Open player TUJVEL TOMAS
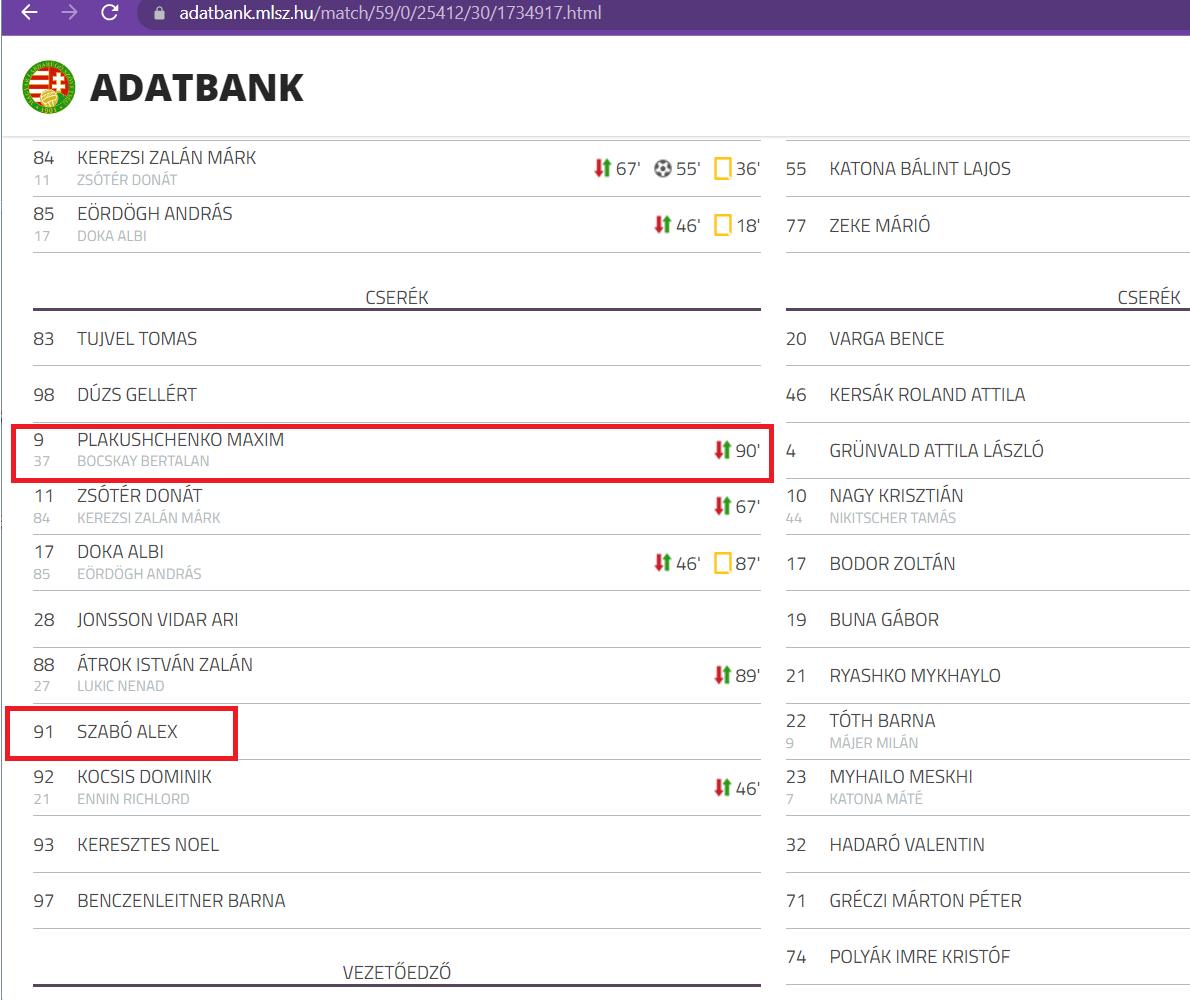The width and height of the screenshot is (1190, 1000). pyautogui.click(x=137, y=338)
